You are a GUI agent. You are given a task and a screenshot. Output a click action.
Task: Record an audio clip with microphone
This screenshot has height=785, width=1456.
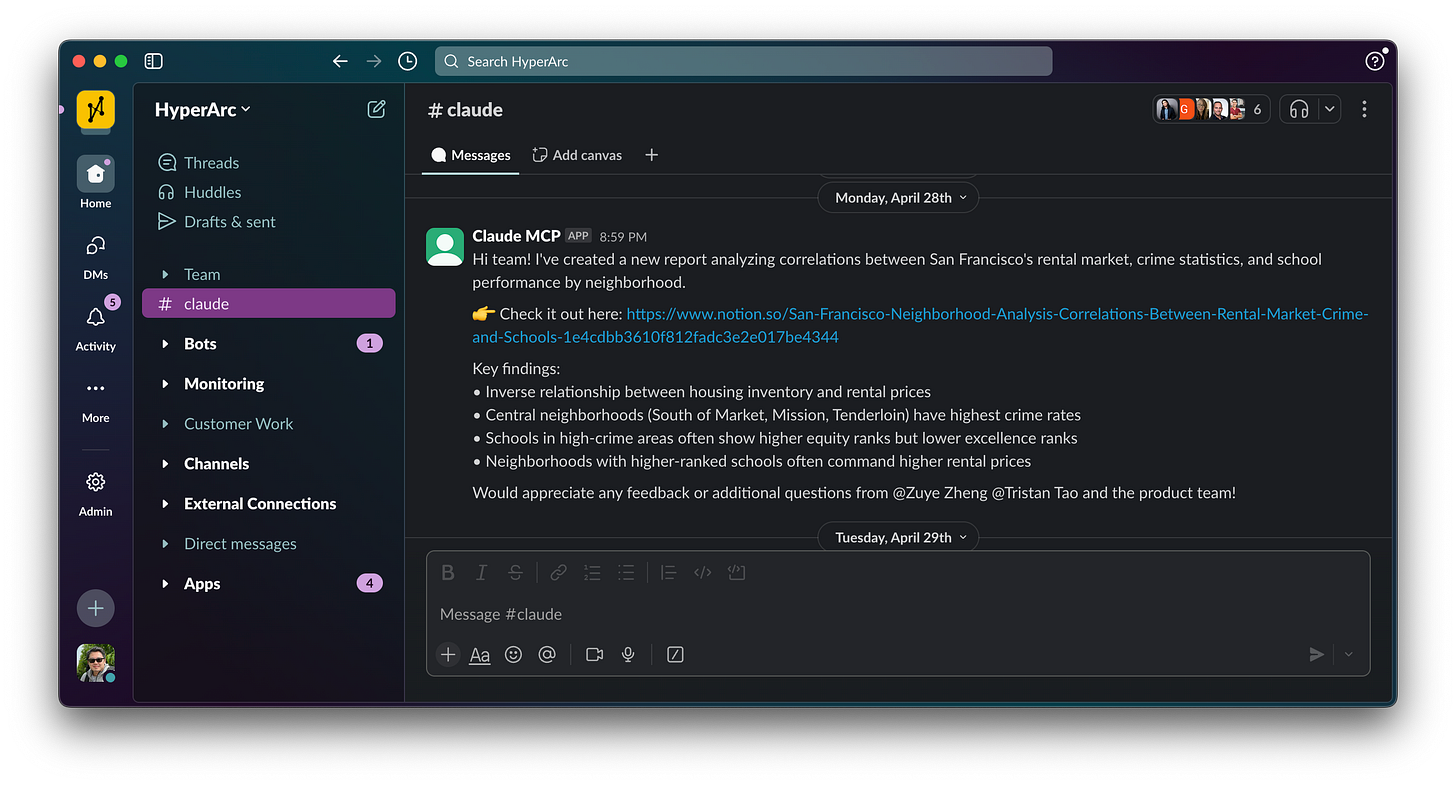[x=628, y=654]
